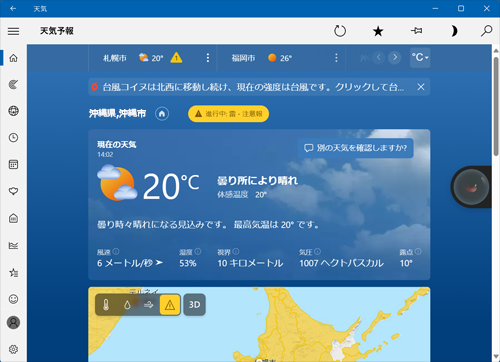Open more options for 福岡市 card
The width and height of the screenshot is (500, 362).
336,58
